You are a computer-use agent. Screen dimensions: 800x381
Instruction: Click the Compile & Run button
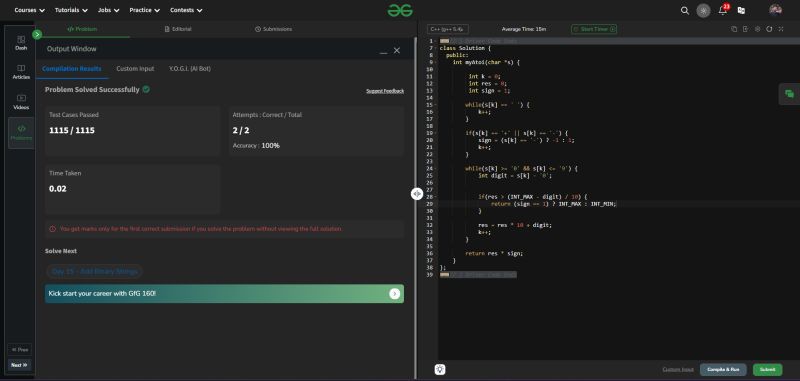(x=723, y=369)
